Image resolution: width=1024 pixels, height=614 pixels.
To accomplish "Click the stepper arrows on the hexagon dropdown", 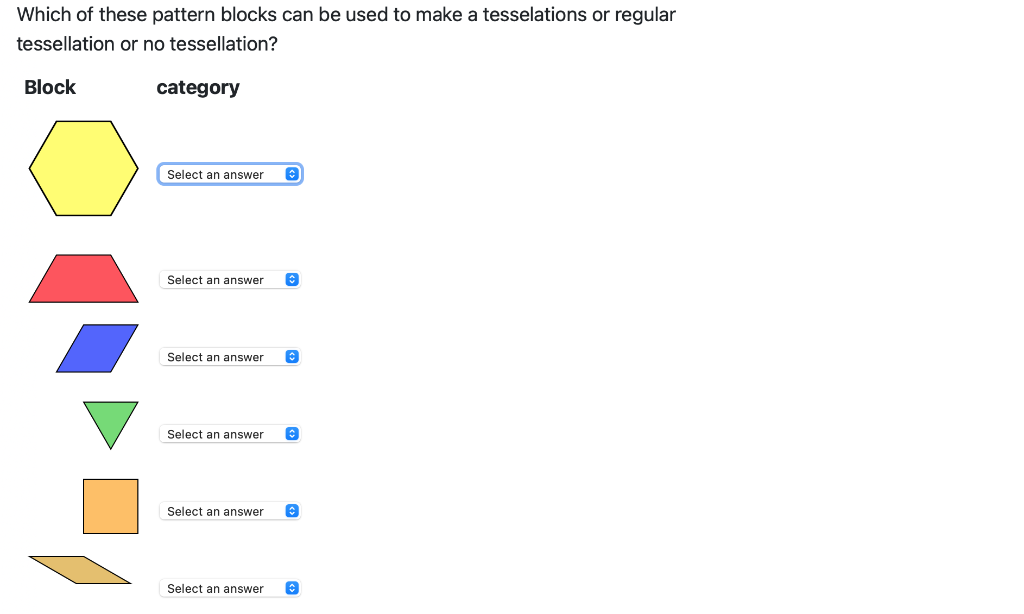I will pos(292,173).
